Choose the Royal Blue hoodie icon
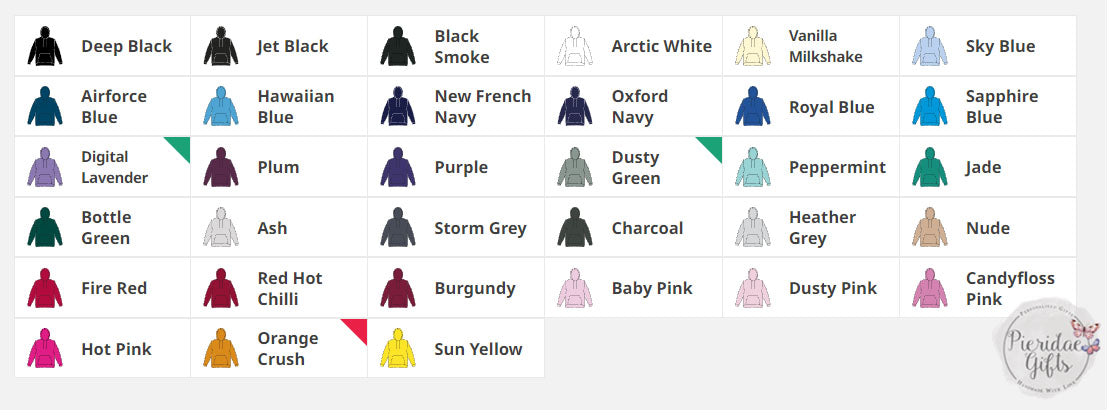The height and width of the screenshot is (419, 1113). pyautogui.click(x=752, y=107)
